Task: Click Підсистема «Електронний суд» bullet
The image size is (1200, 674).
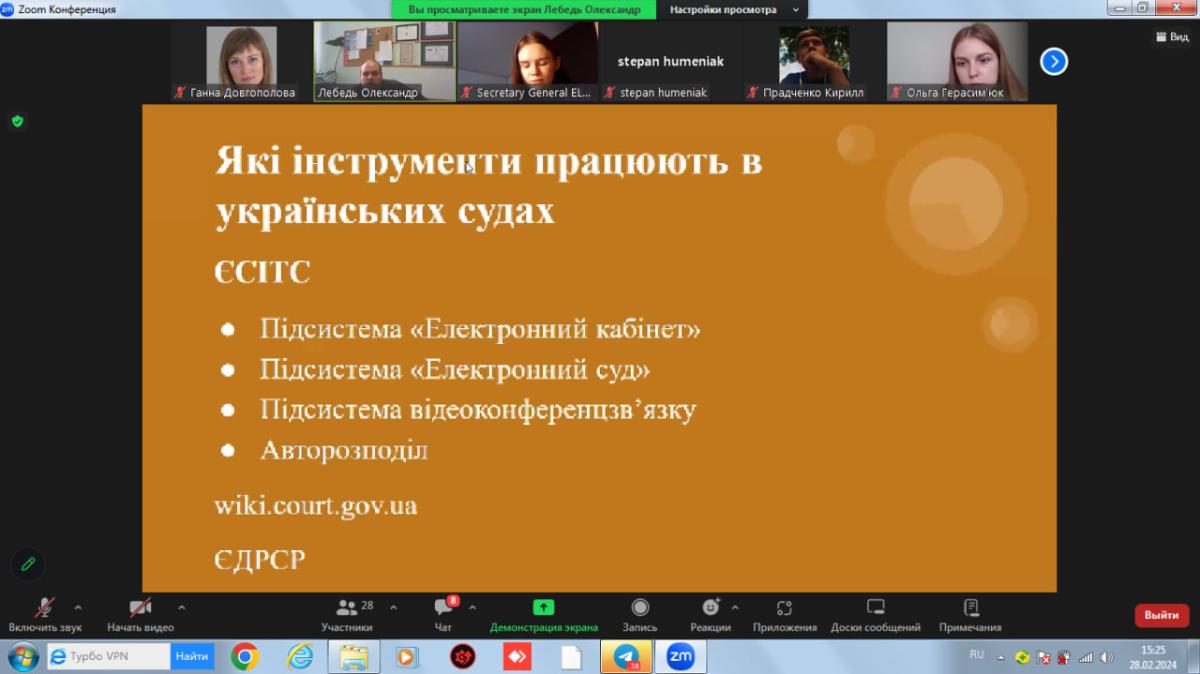Action: tap(455, 369)
